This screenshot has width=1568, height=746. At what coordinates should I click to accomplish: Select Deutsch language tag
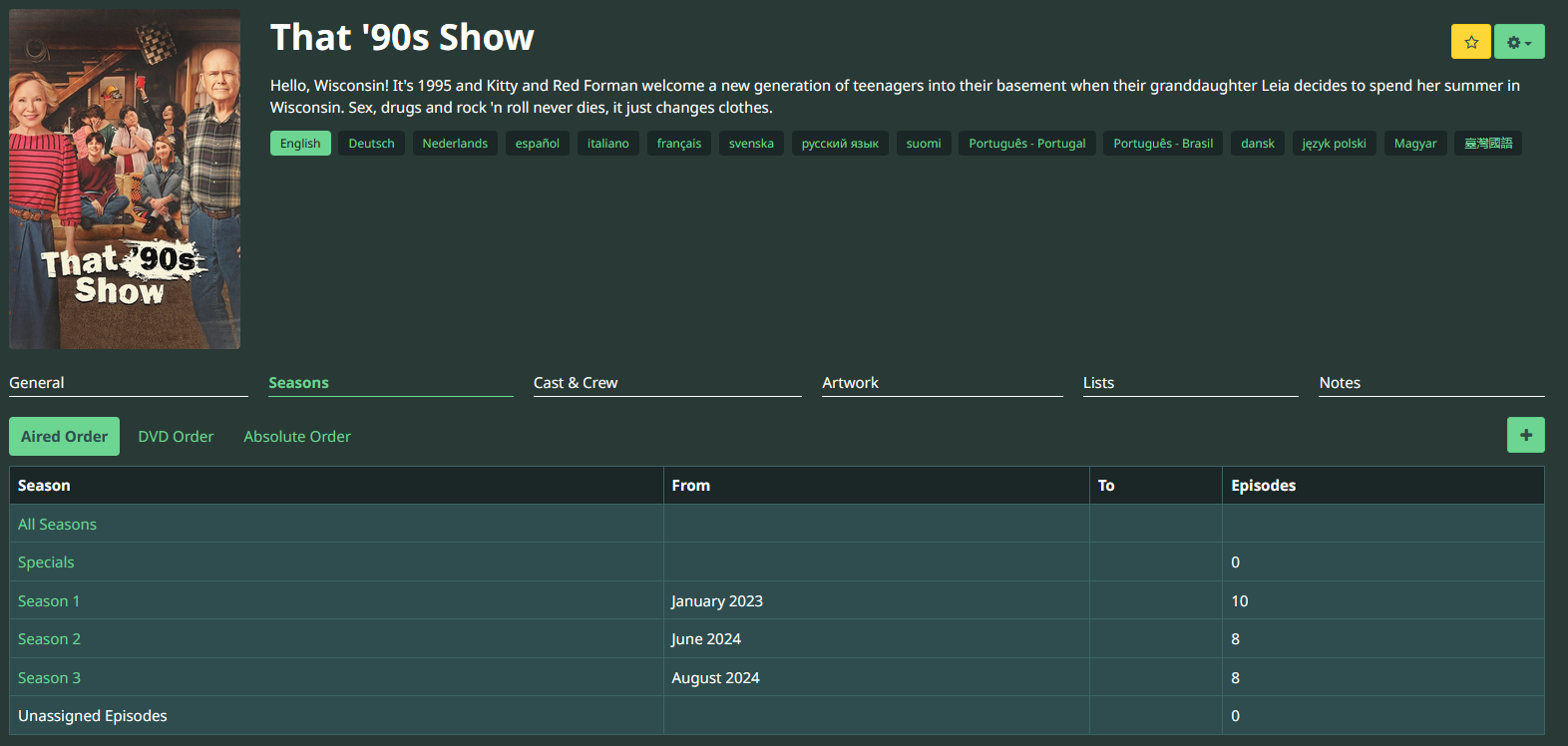point(371,144)
